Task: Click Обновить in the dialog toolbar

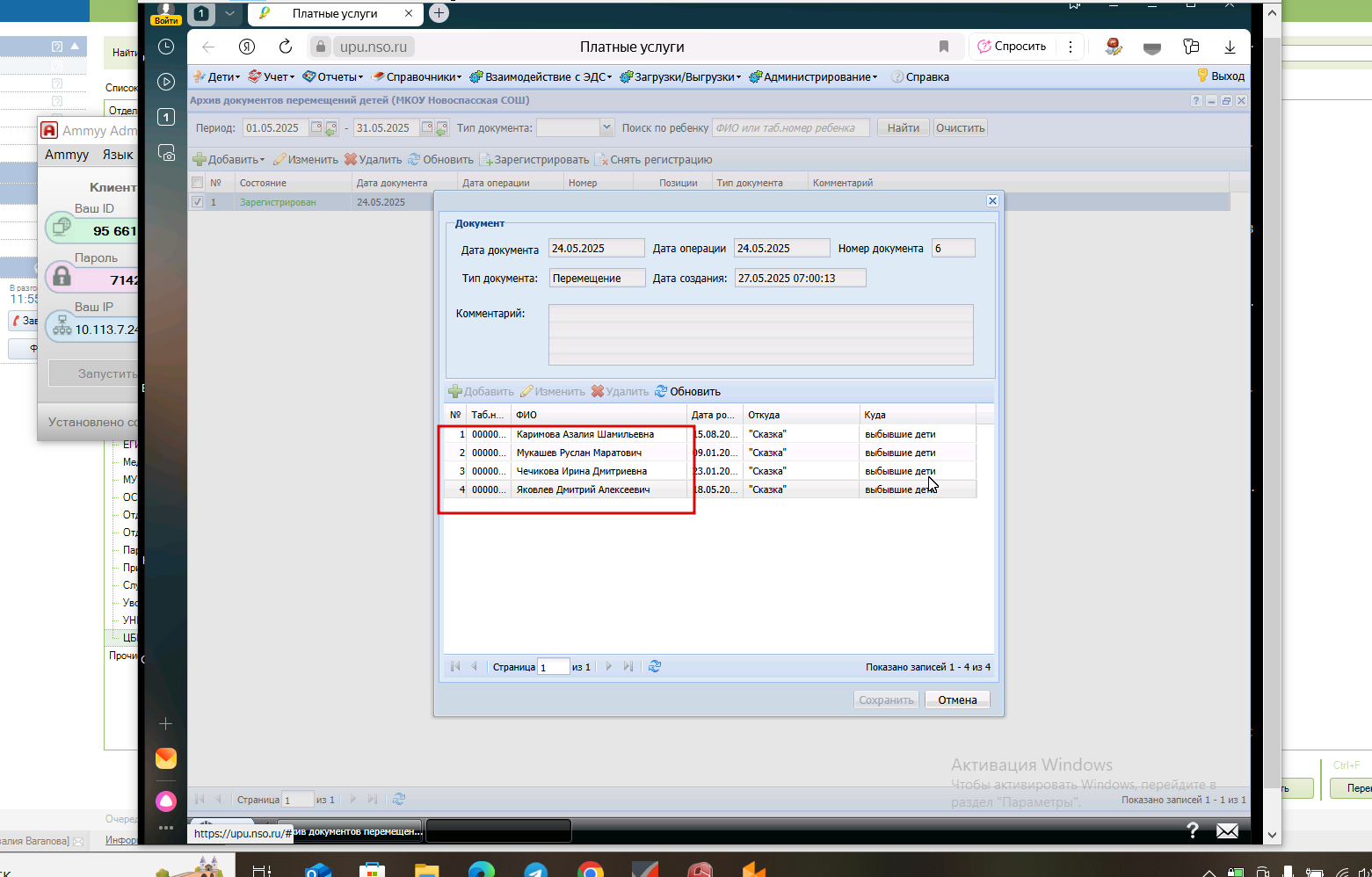Action: [687, 391]
